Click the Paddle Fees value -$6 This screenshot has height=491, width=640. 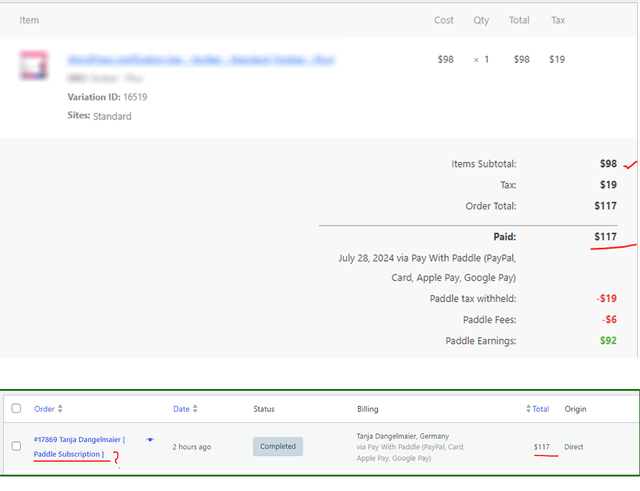[x=609, y=320]
